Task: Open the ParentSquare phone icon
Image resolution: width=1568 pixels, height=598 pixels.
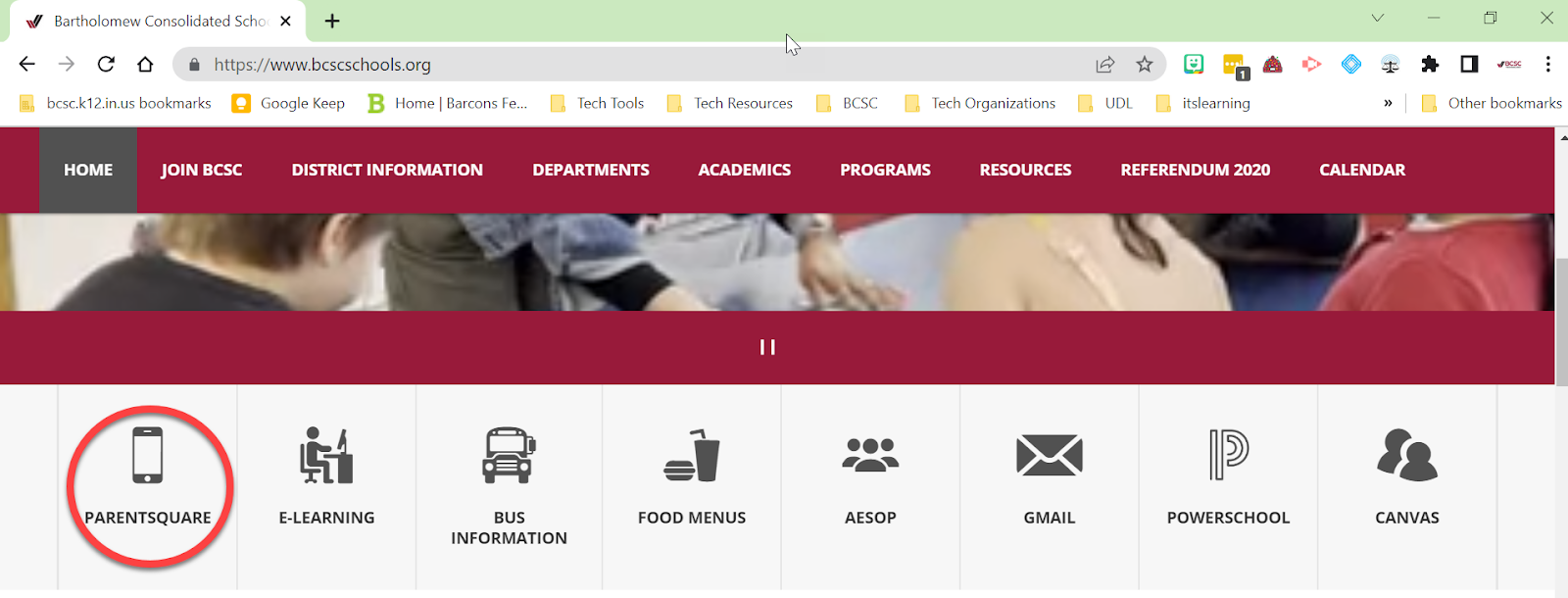Action: pyautogui.click(x=148, y=455)
